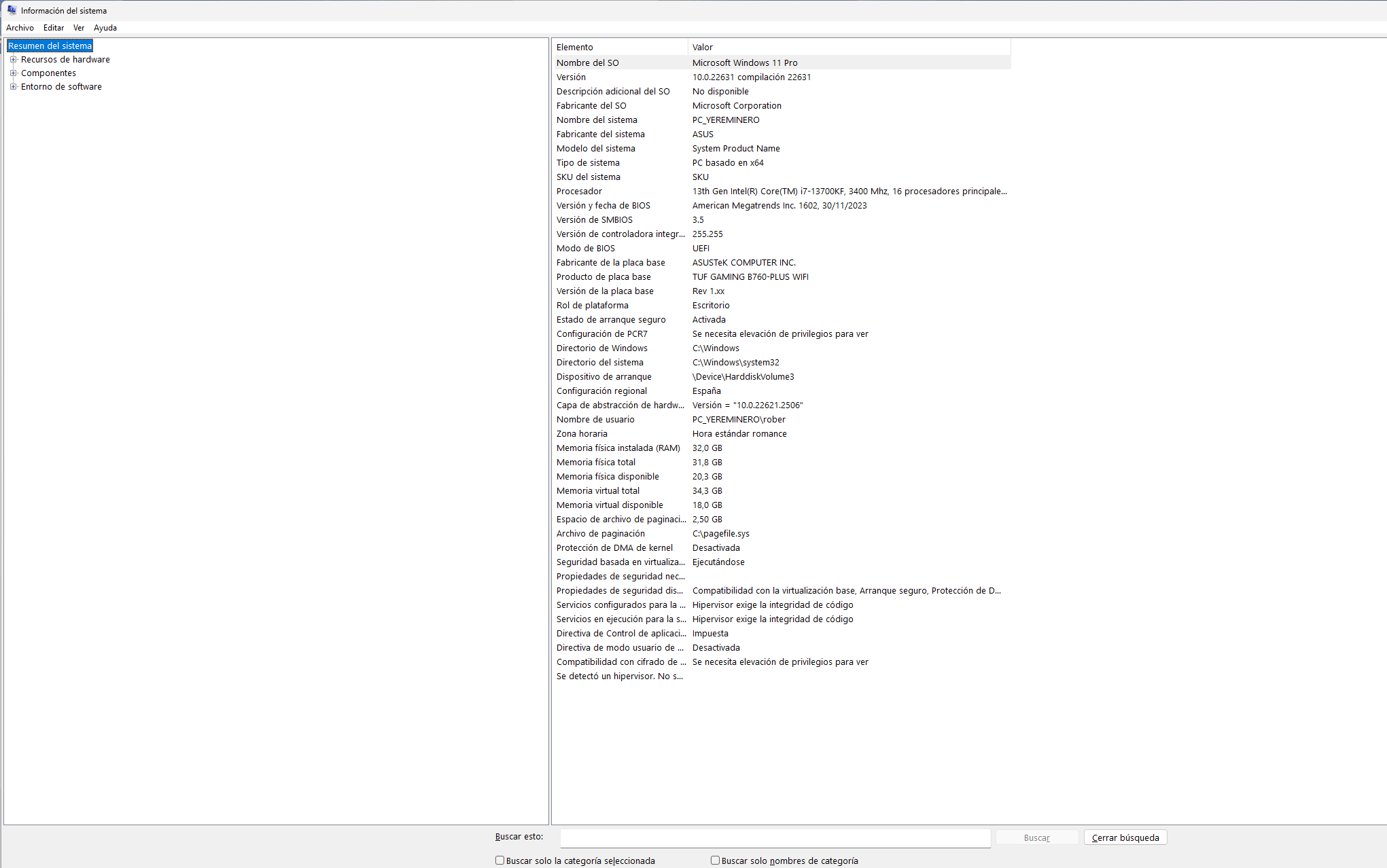Expand the Entorno de software node
Screen dimensions: 1387x868
click(13, 87)
